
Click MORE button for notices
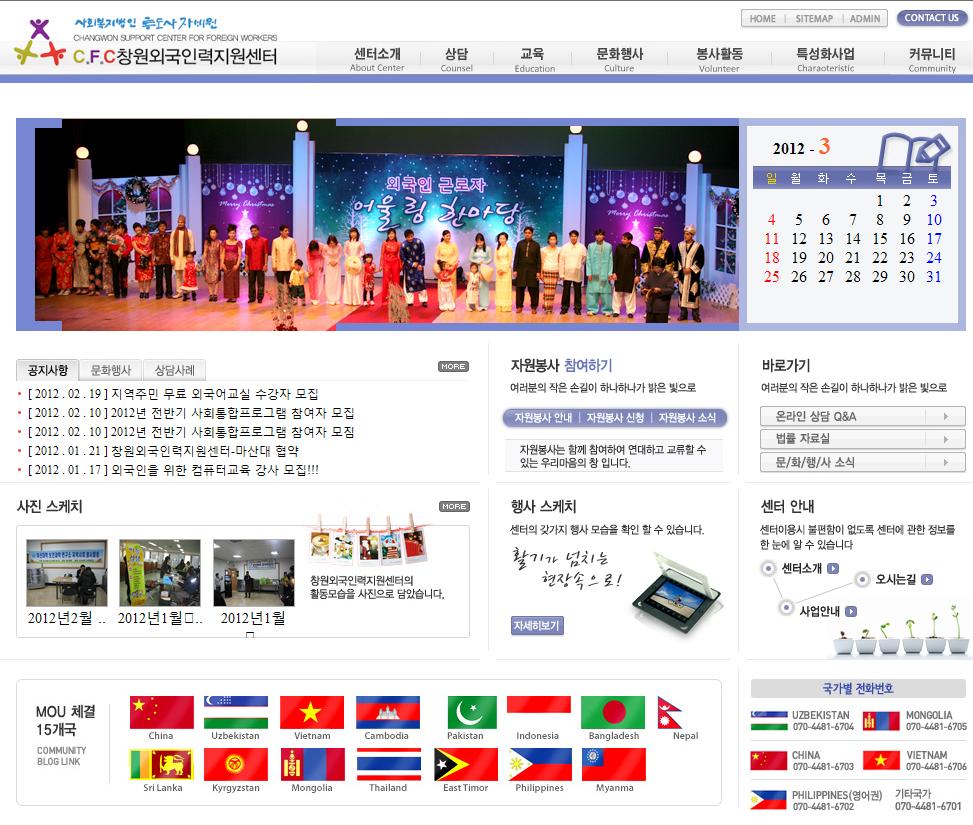454,366
